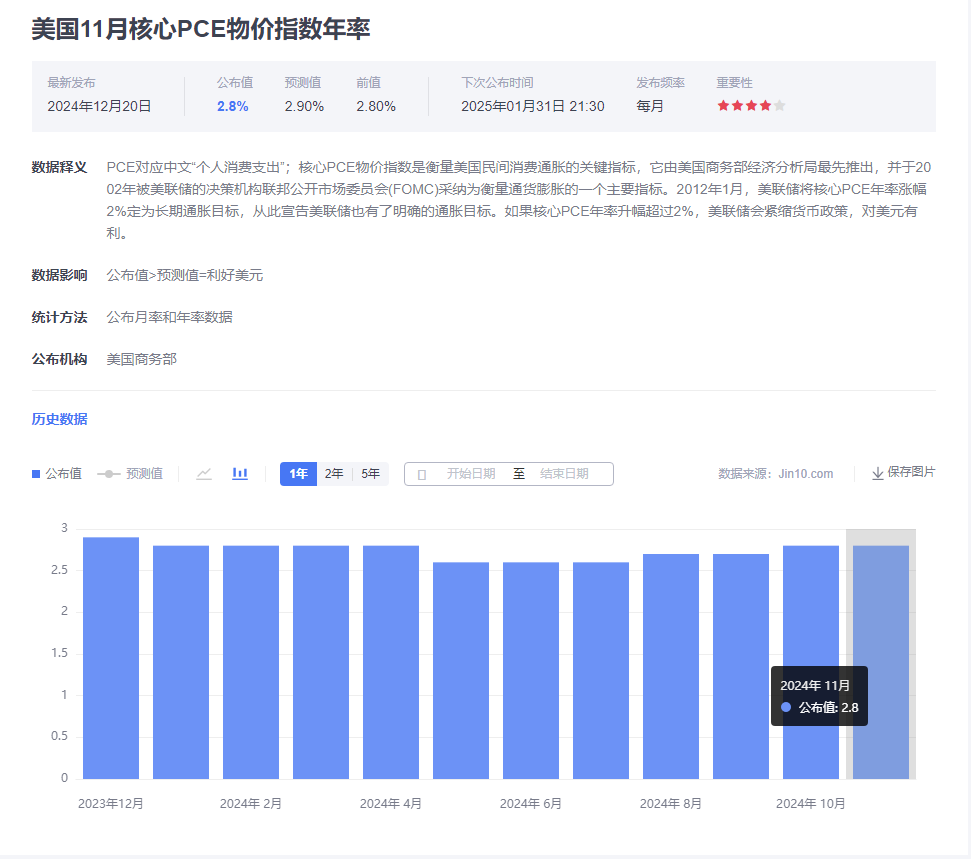Click the 2024年 6月 bar in chart
Image resolution: width=971 pixels, height=859 pixels.
(531, 670)
